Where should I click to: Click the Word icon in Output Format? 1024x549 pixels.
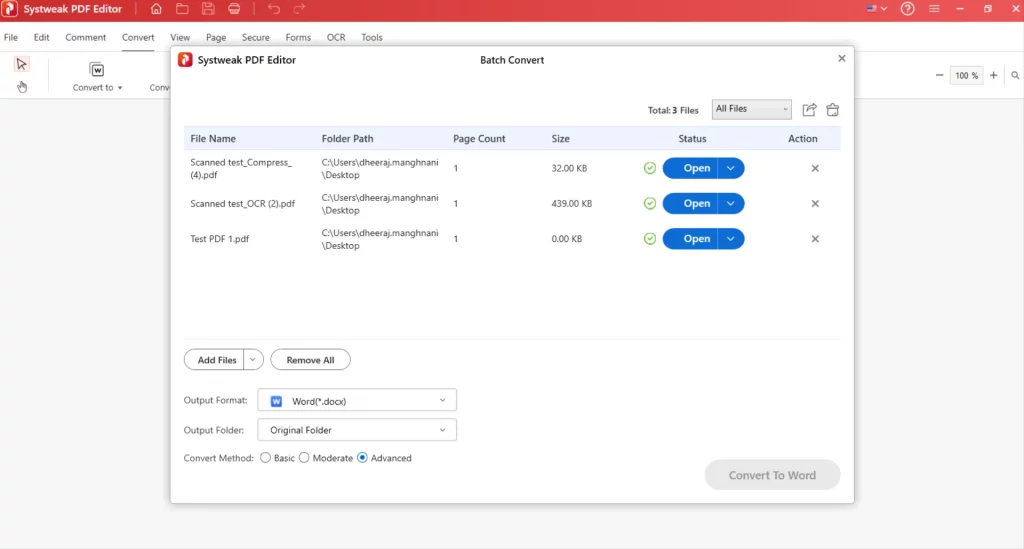point(276,401)
